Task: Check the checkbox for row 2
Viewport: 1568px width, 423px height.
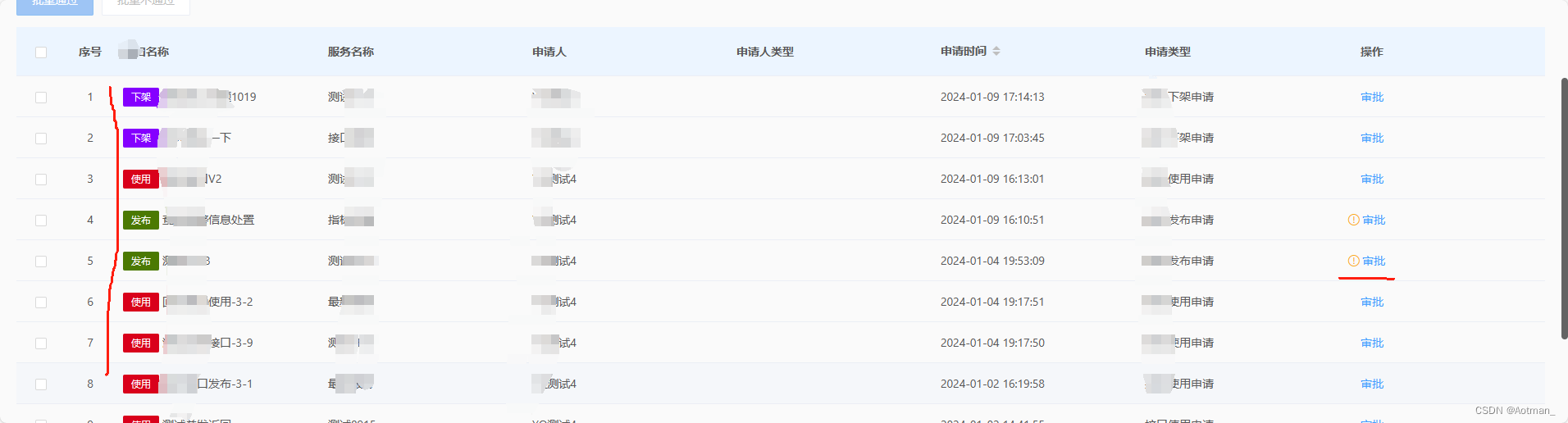Action: tap(41, 139)
